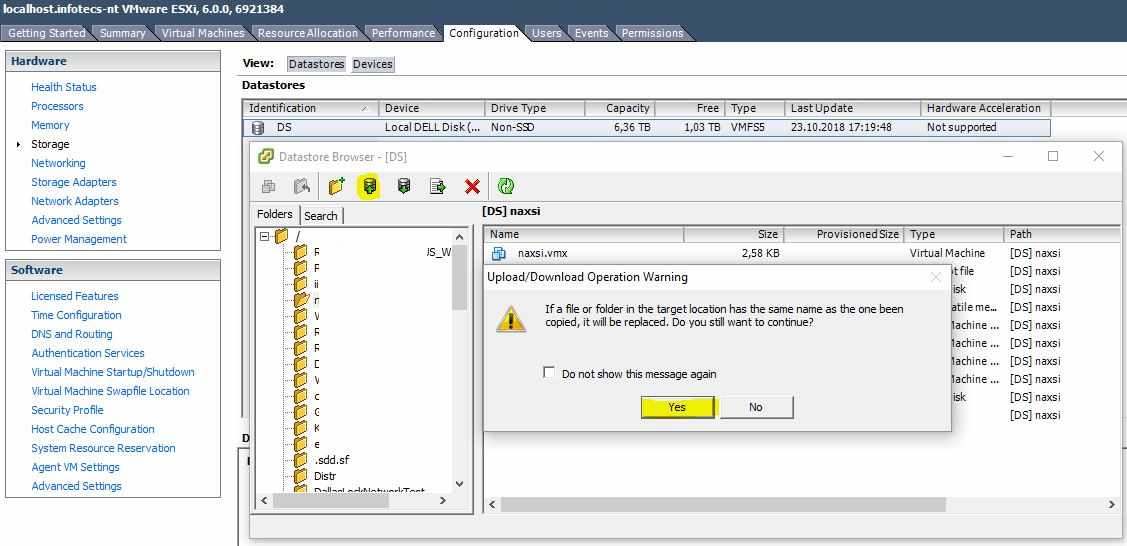Open the Search tab in Datastore Browser
The width and height of the screenshot is (1127, 546).
pos(321,216)
